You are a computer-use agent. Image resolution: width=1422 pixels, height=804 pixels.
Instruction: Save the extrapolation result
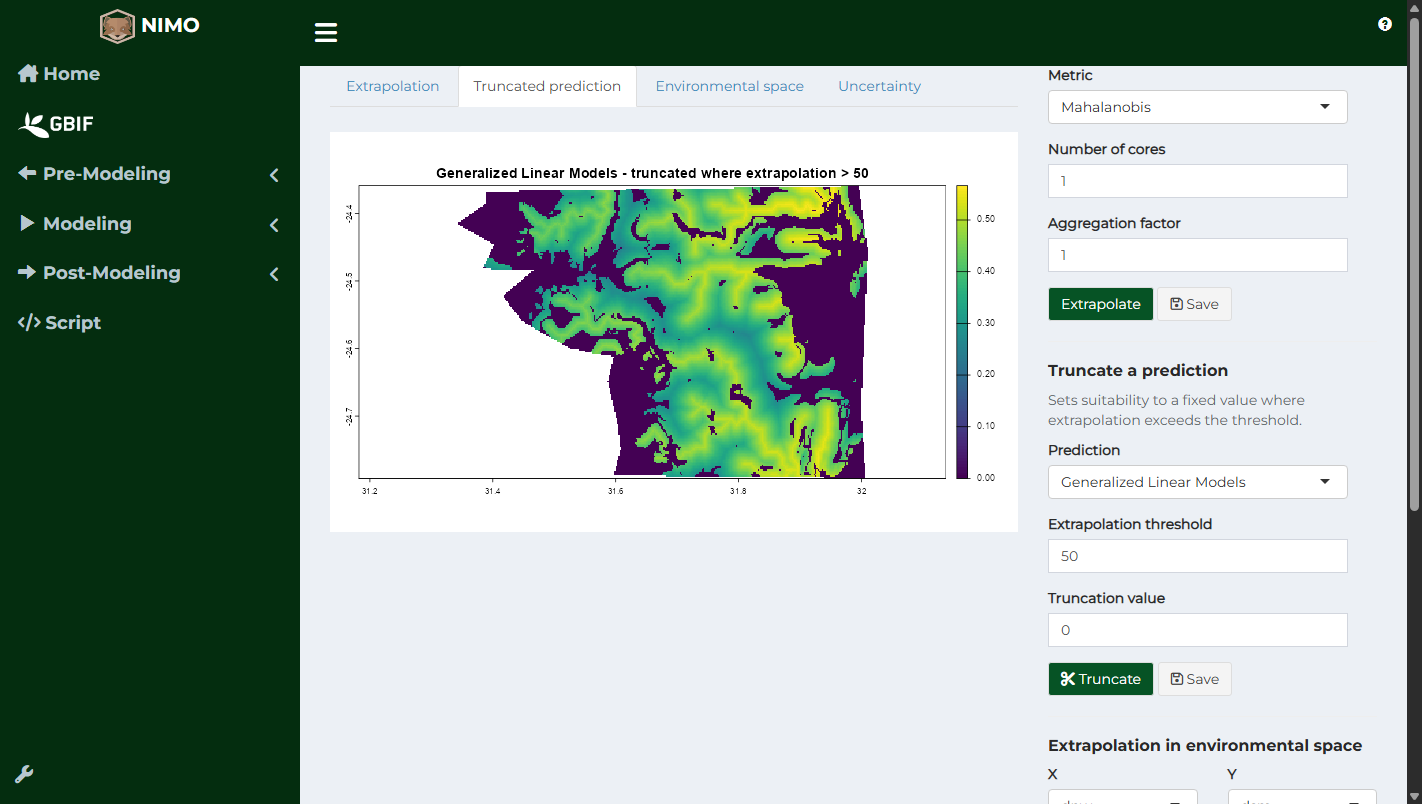(1194, 304)
